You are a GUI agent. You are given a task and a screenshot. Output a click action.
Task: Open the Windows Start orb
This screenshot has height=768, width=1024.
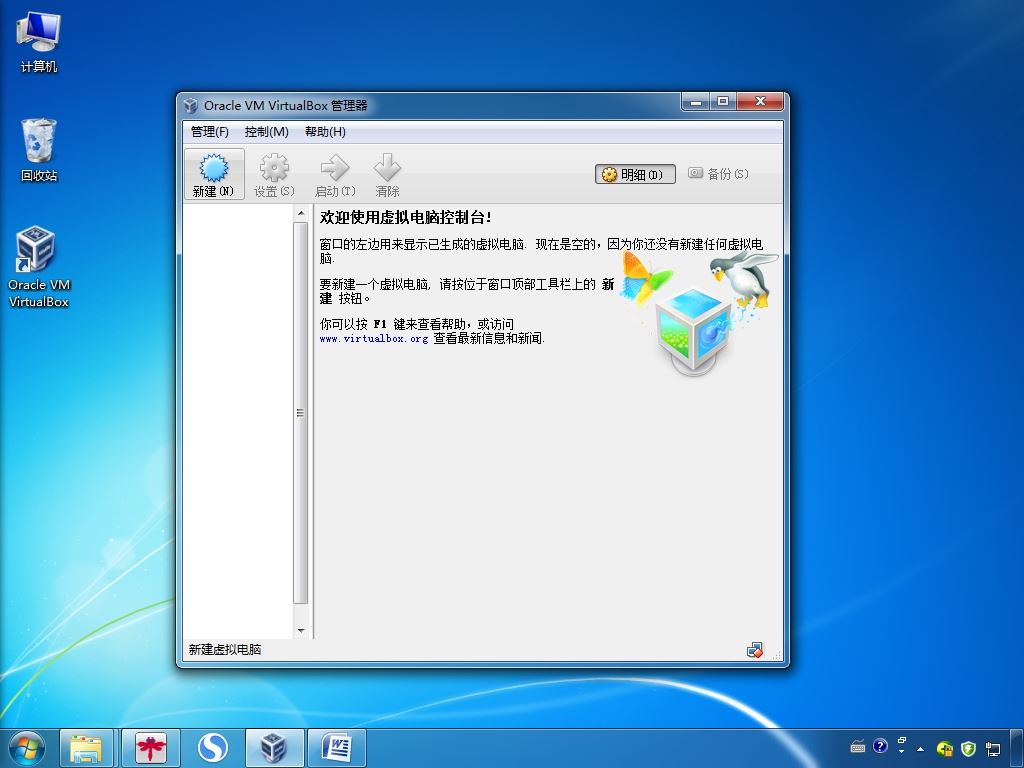click(x=27, y=748)
